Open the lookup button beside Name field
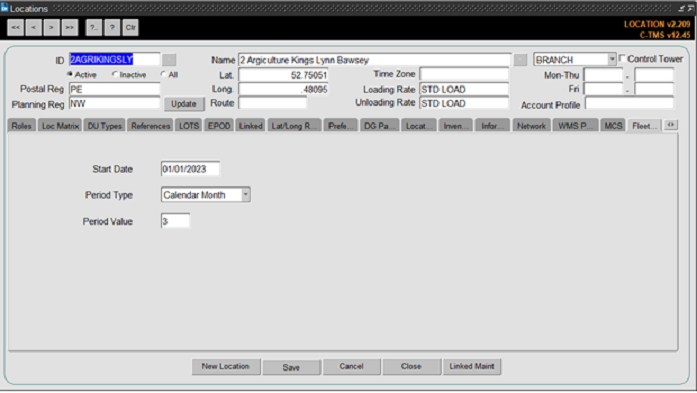The width and height of the screenshot is (697, 393). [x=520, y=60]
